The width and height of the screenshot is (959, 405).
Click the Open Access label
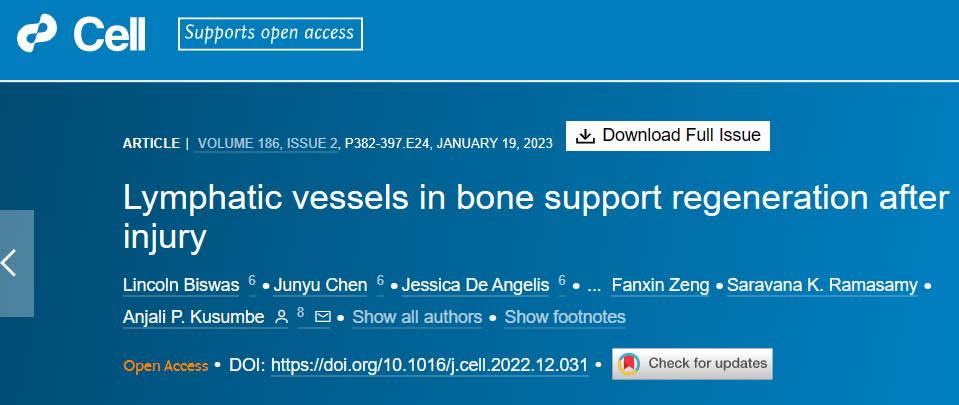coord(165,365)
